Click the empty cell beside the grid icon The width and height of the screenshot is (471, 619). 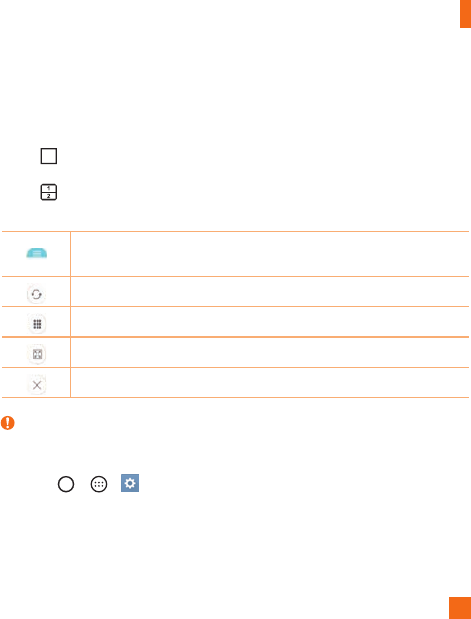point(270,322)
